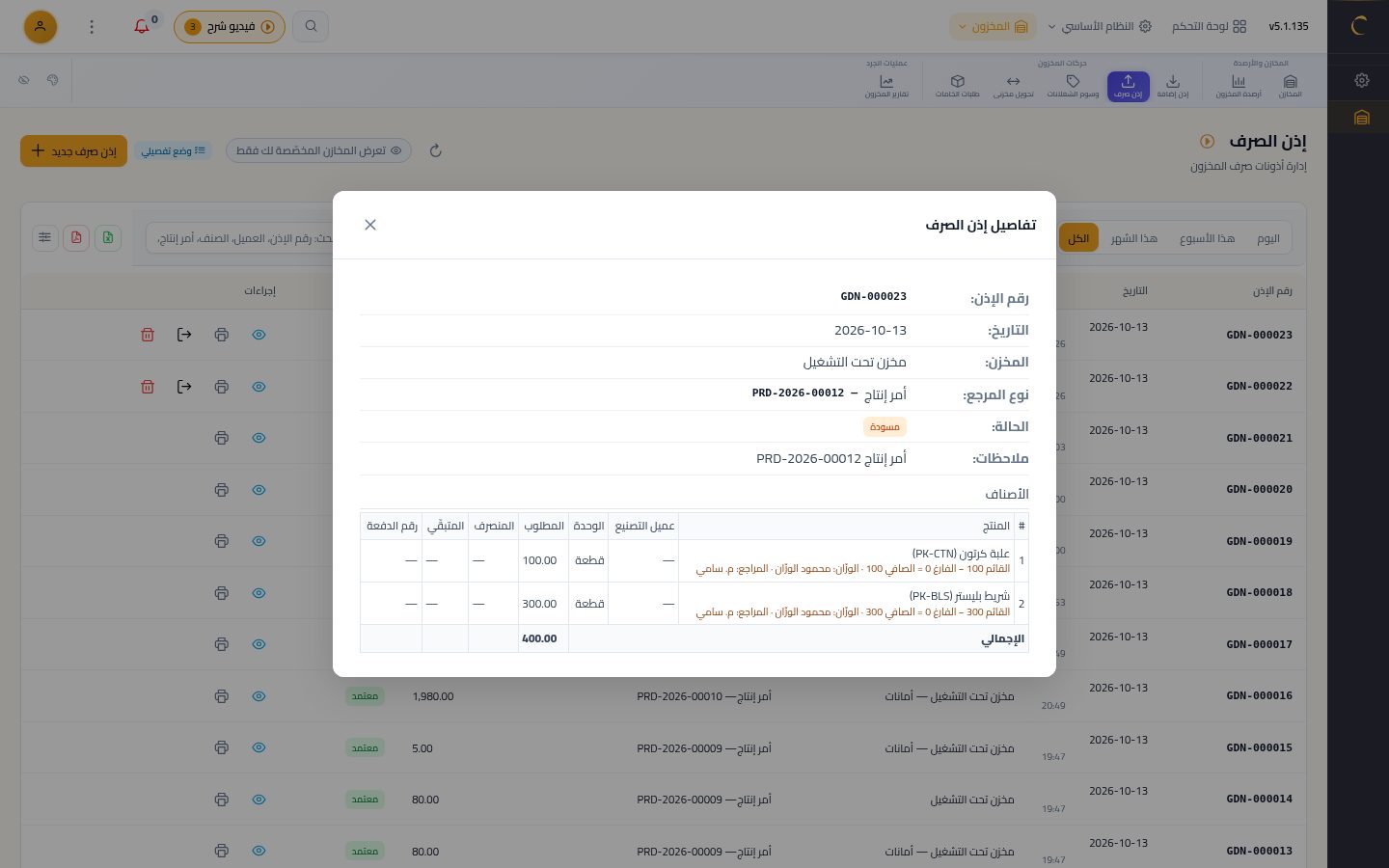Open وسوم الشغلانات job tags
The width and height of the screenshot is (1389, 868).
coord(1073,86)
